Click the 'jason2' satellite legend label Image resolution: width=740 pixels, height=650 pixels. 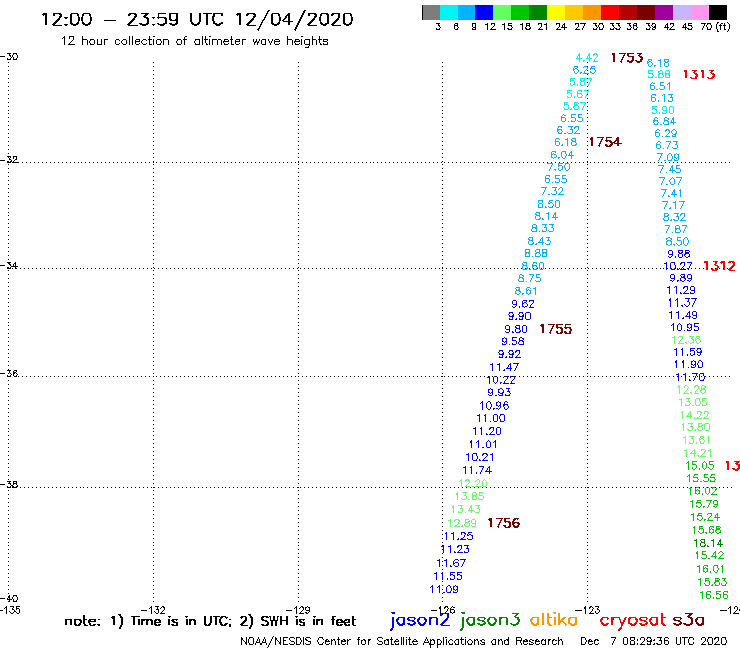[x=420, y=620]
